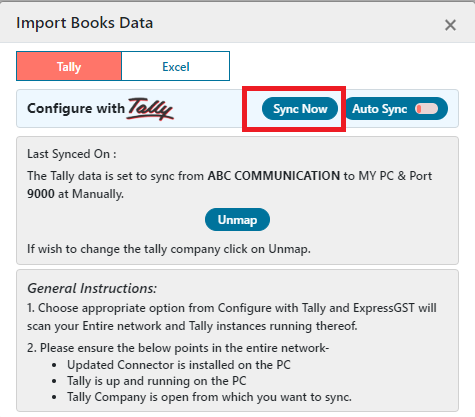This screenshot has width=475, height=417.
Task: Toggle the Auto Sync switch
Action: point(426,109)
